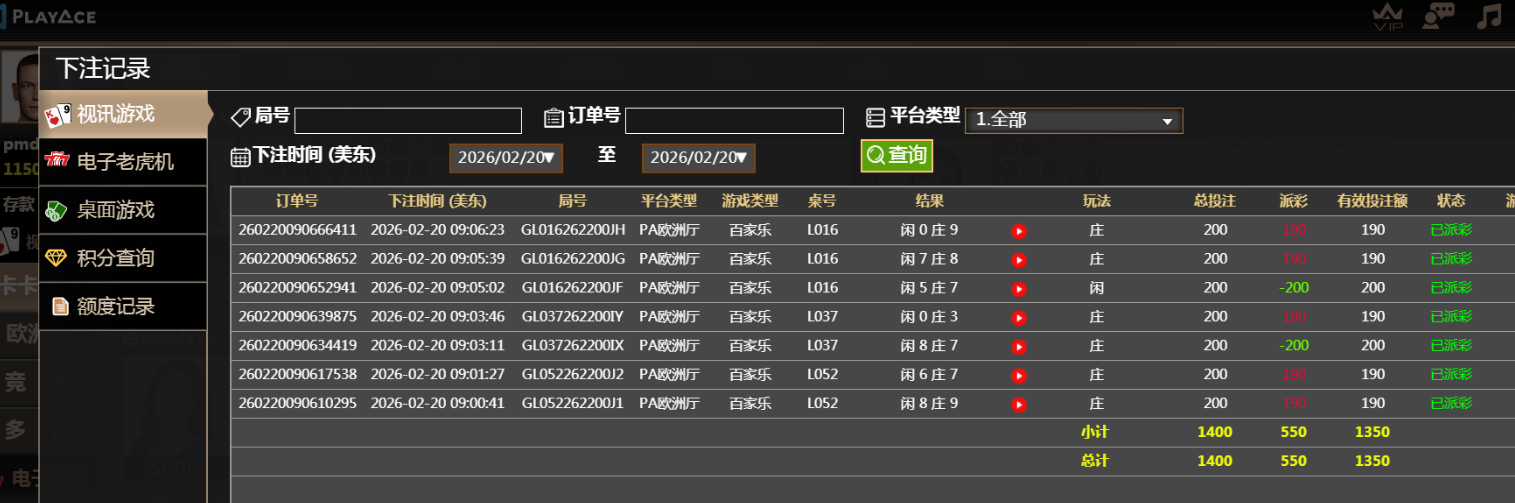Click the green 查询 search button
Screen dimensions: 1515x503
(x=897, y=155)
